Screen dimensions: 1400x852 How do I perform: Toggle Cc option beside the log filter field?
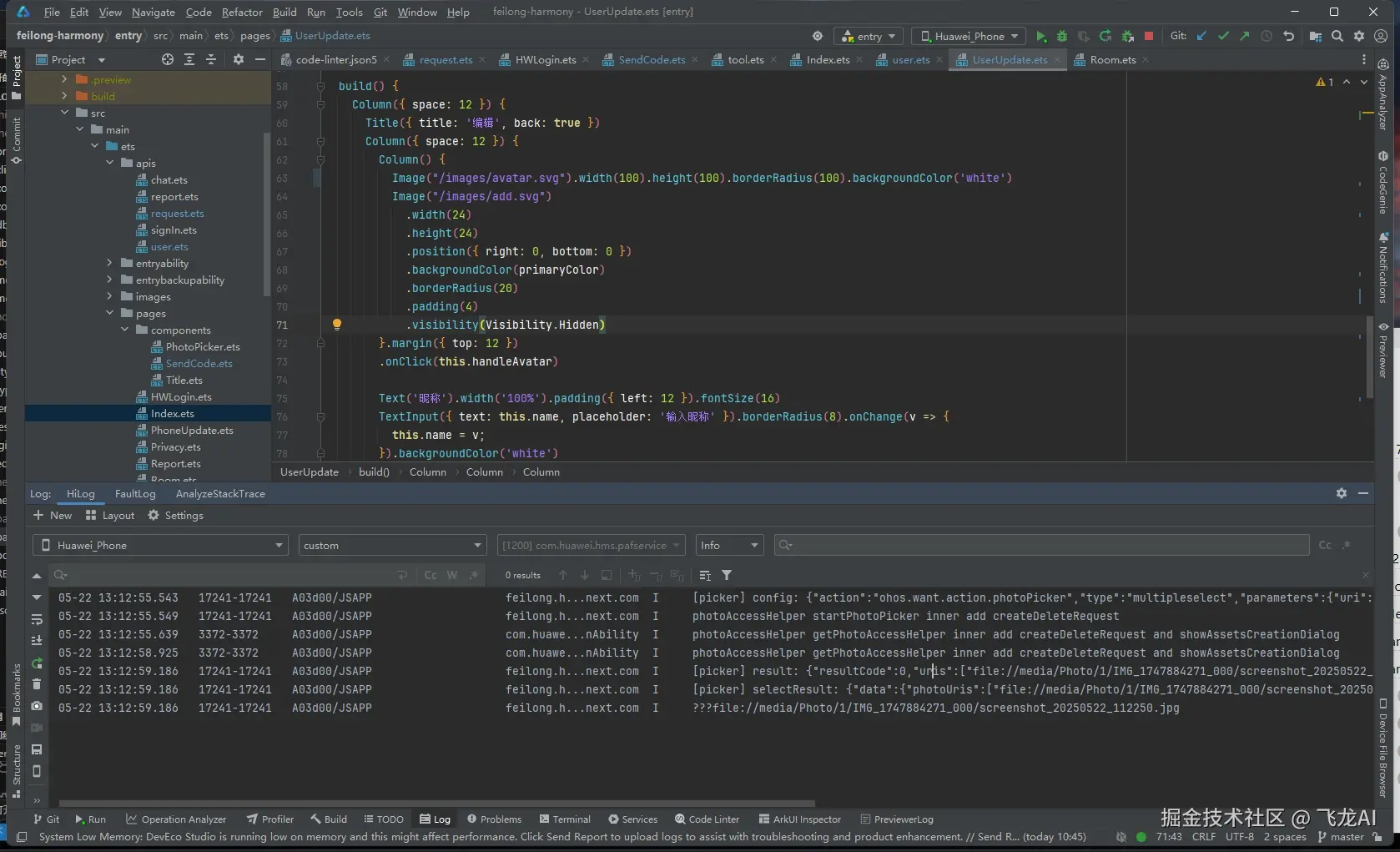(x=1325, y=546)
